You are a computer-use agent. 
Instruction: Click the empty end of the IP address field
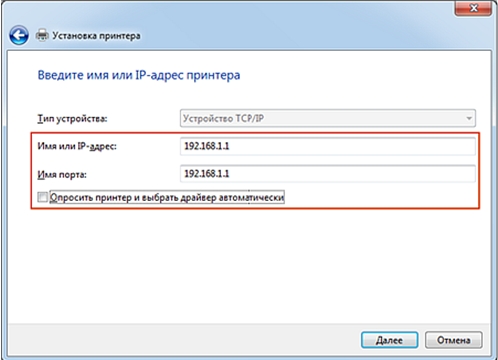pos(352,146)
